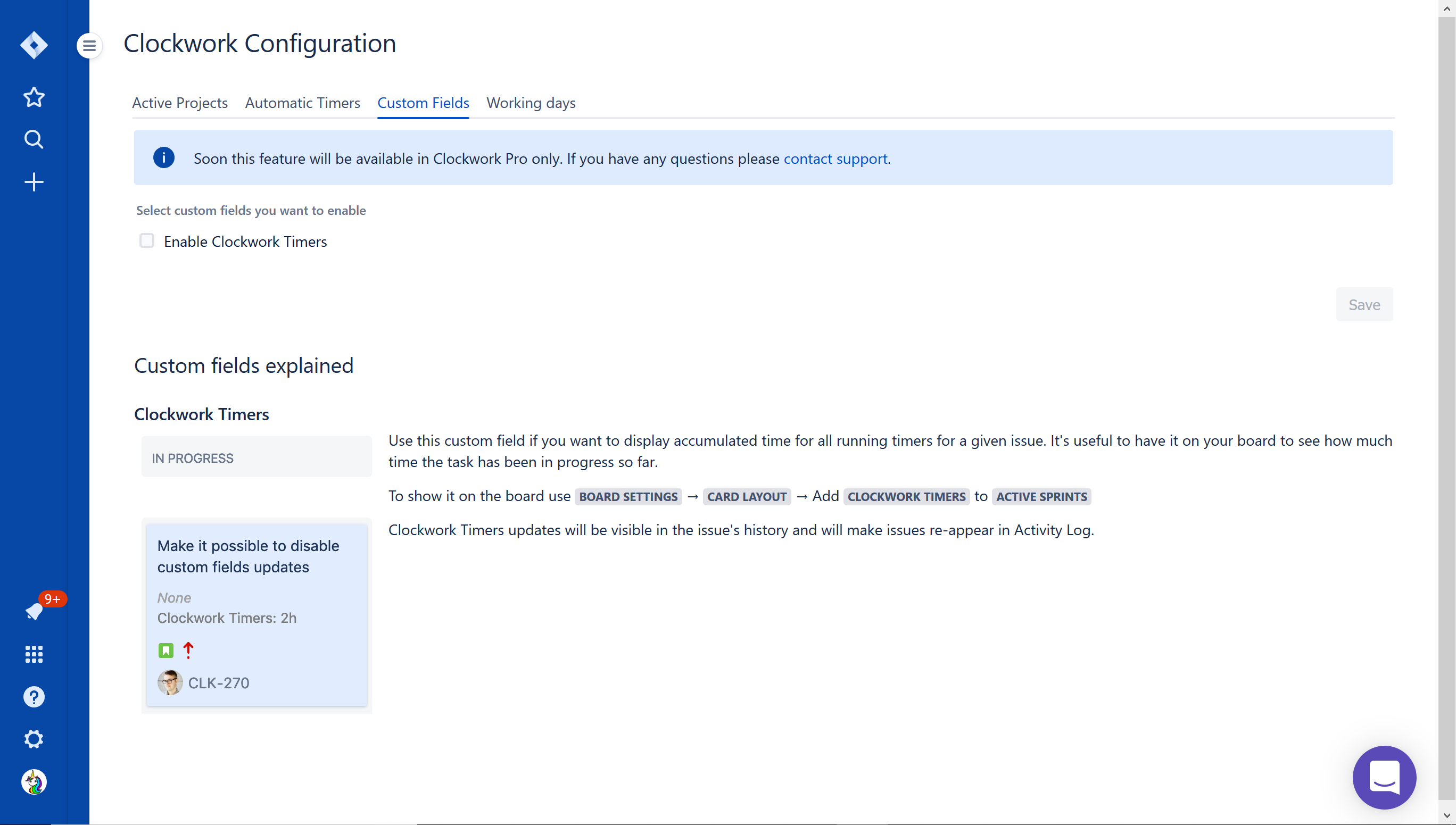
Task: Open the help question mark icon
Action: click(34, 696)
